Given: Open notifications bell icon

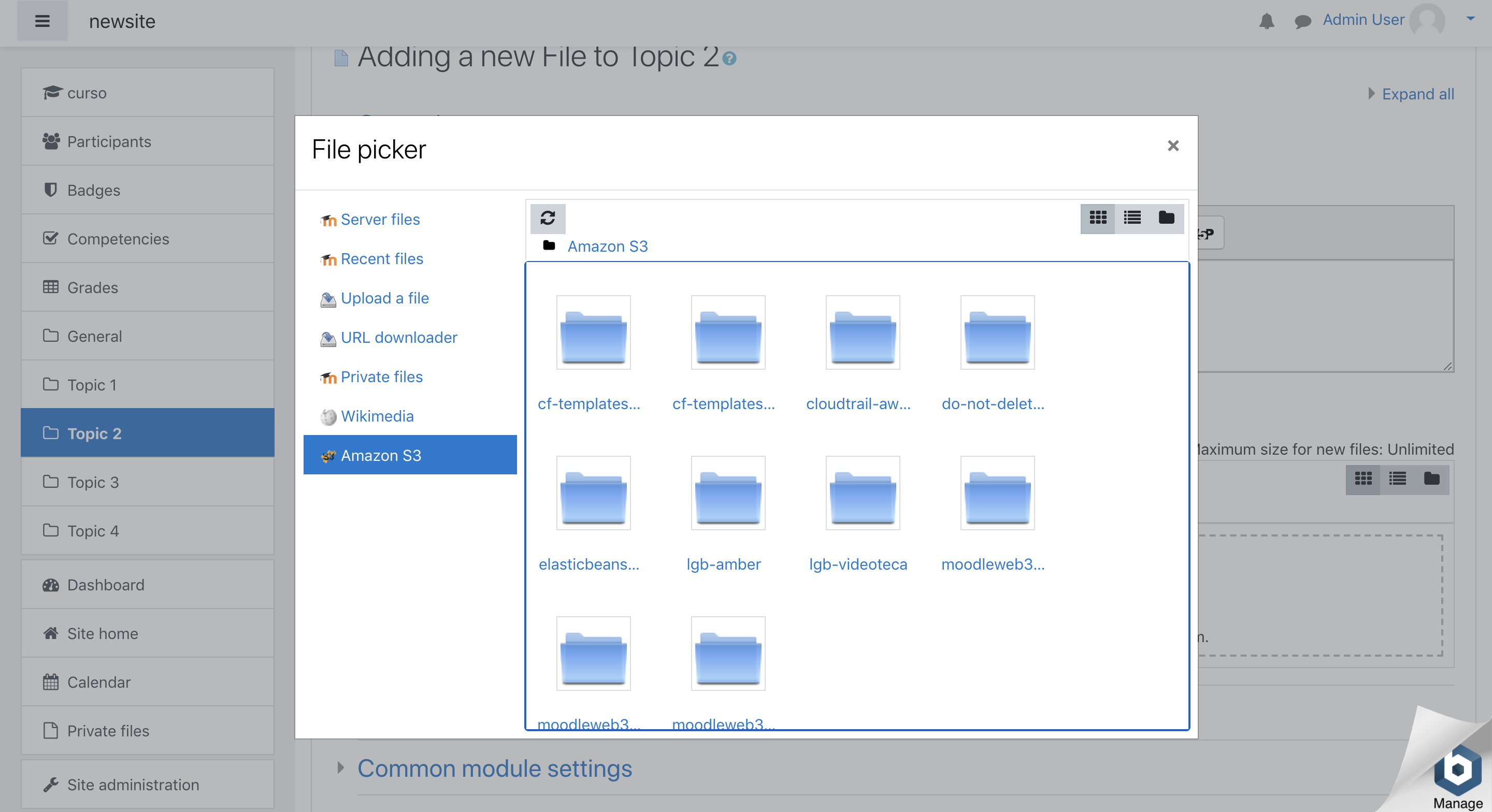Looking at the screenshot, I should click(x=1266, y=21).
